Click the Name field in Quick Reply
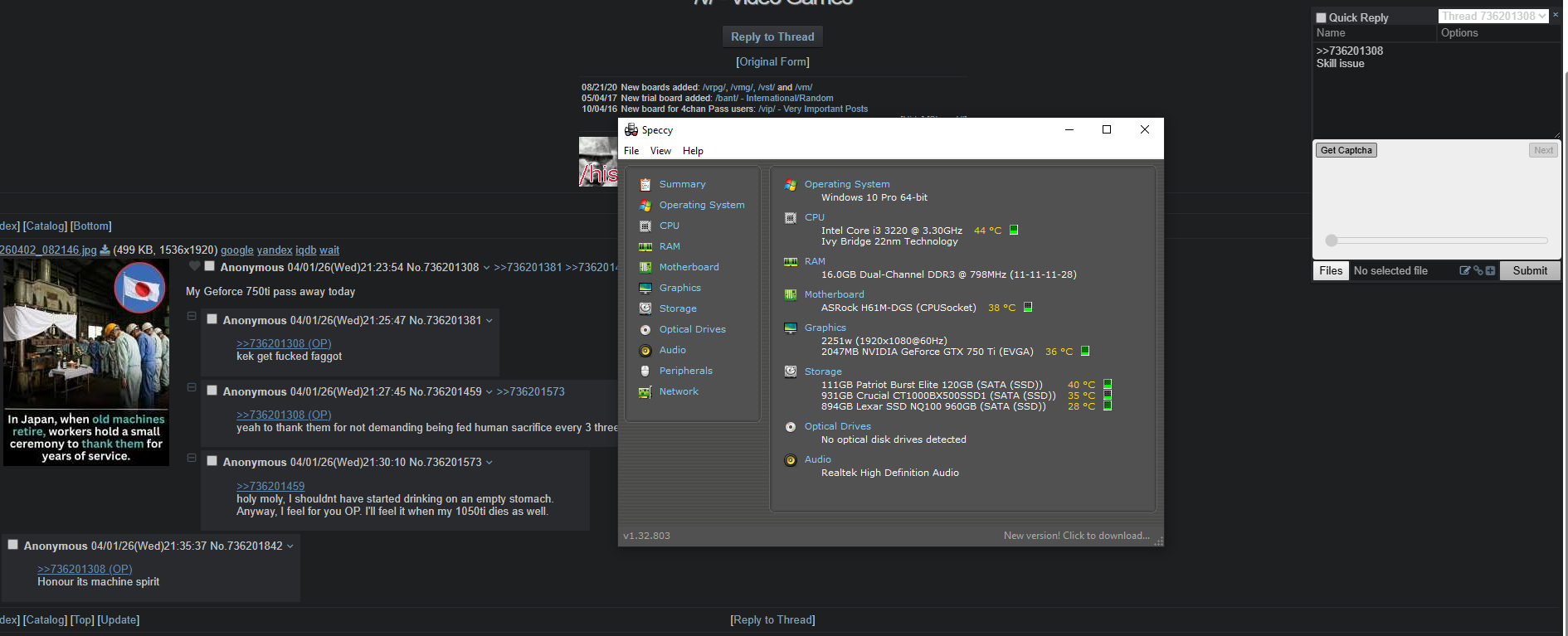This screenshot has height=636, width=1568. pos(1374,33)
